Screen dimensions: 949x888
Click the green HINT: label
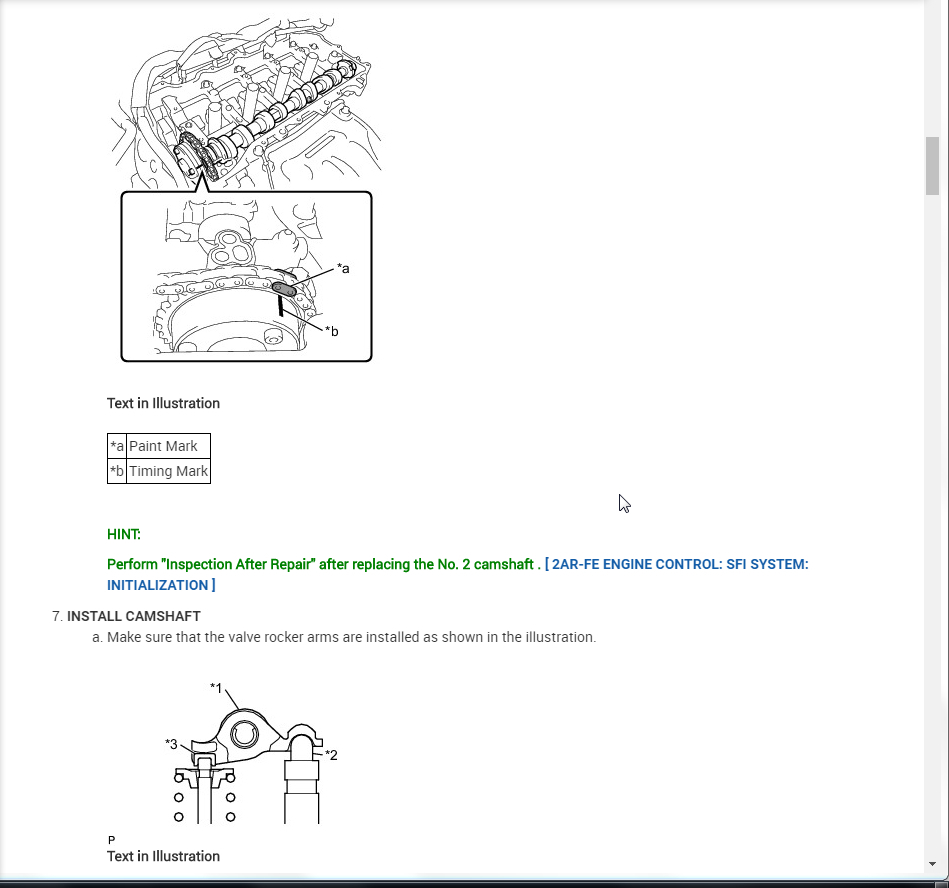[123, 534]
